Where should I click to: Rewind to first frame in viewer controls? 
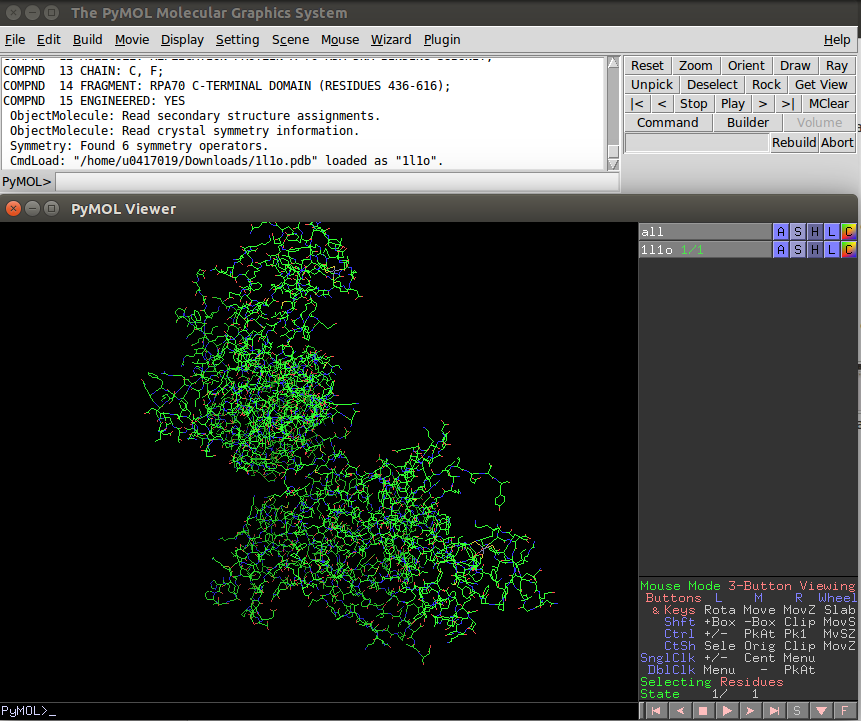pos(656,711)
